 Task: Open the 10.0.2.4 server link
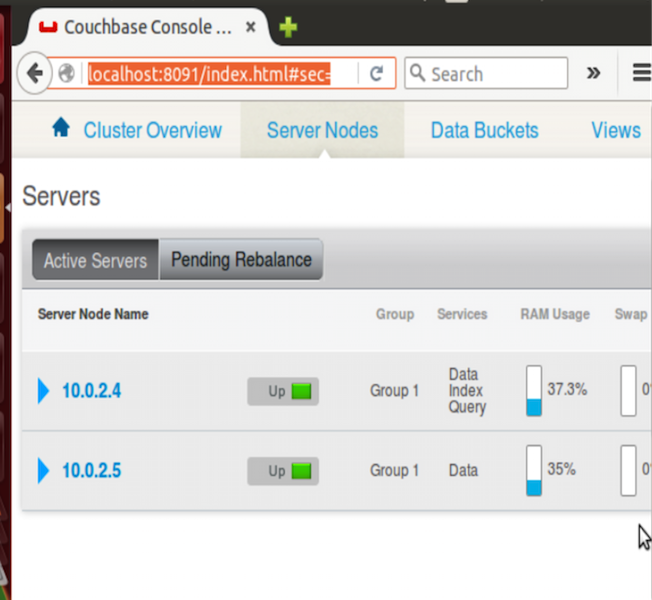click(x=91, y=391)
